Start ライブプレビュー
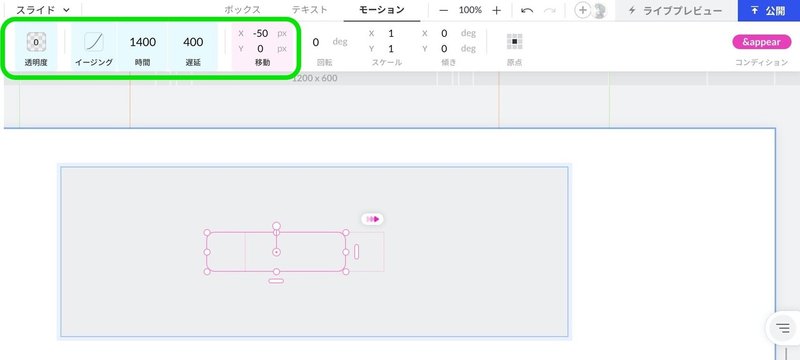The width and height of the screenshot is (800, 360). (x=676, y=11)
